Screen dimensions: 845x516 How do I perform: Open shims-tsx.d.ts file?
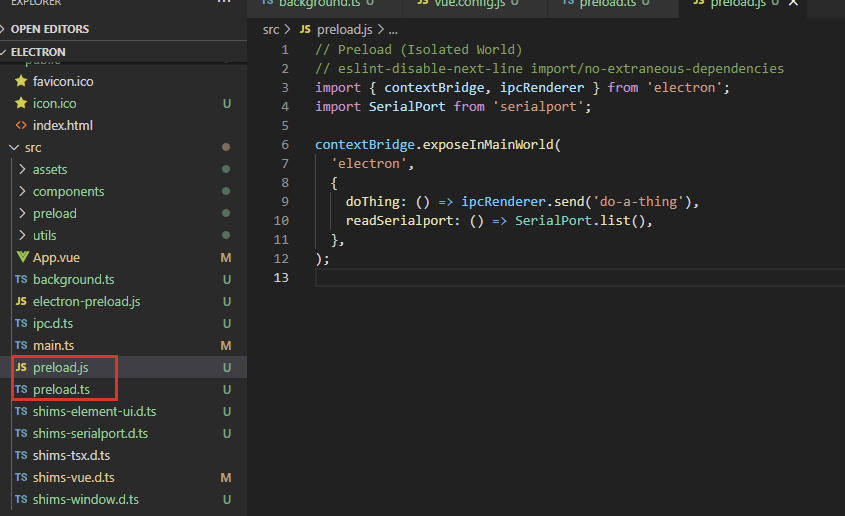click(x=123, y=456)
